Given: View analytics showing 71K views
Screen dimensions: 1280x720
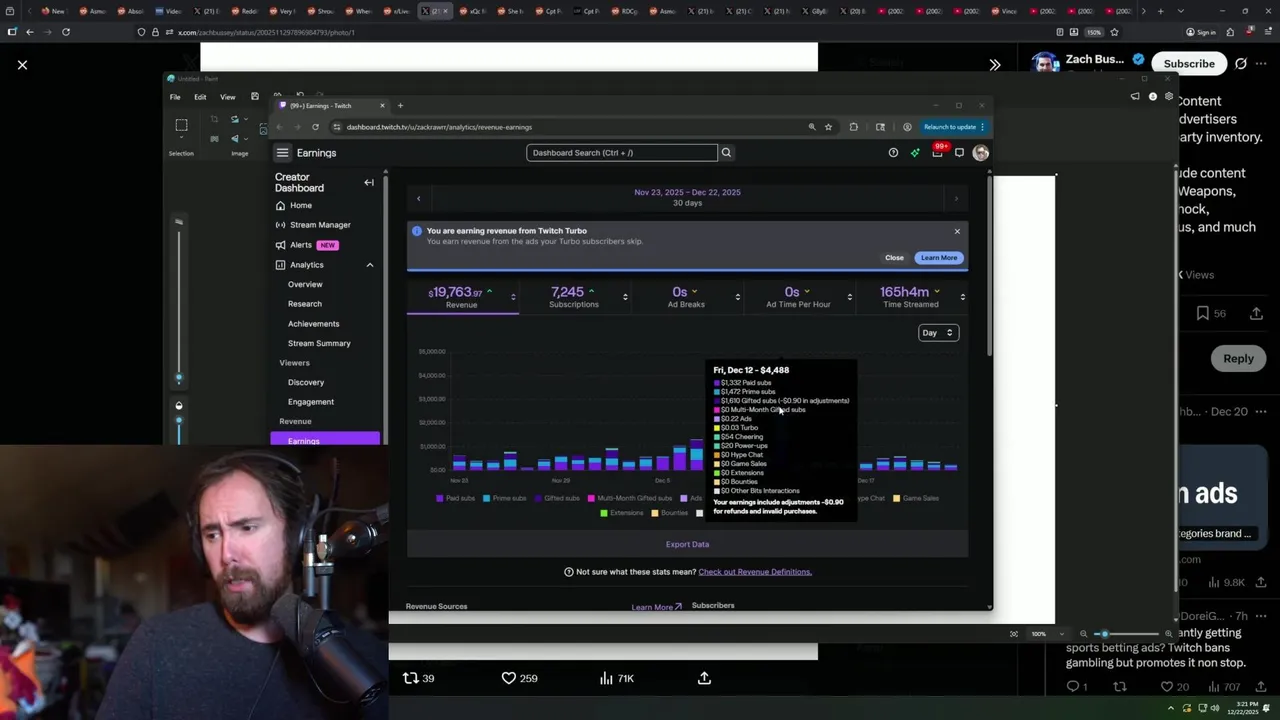Looking at the screenshot, I should (616, 678).
